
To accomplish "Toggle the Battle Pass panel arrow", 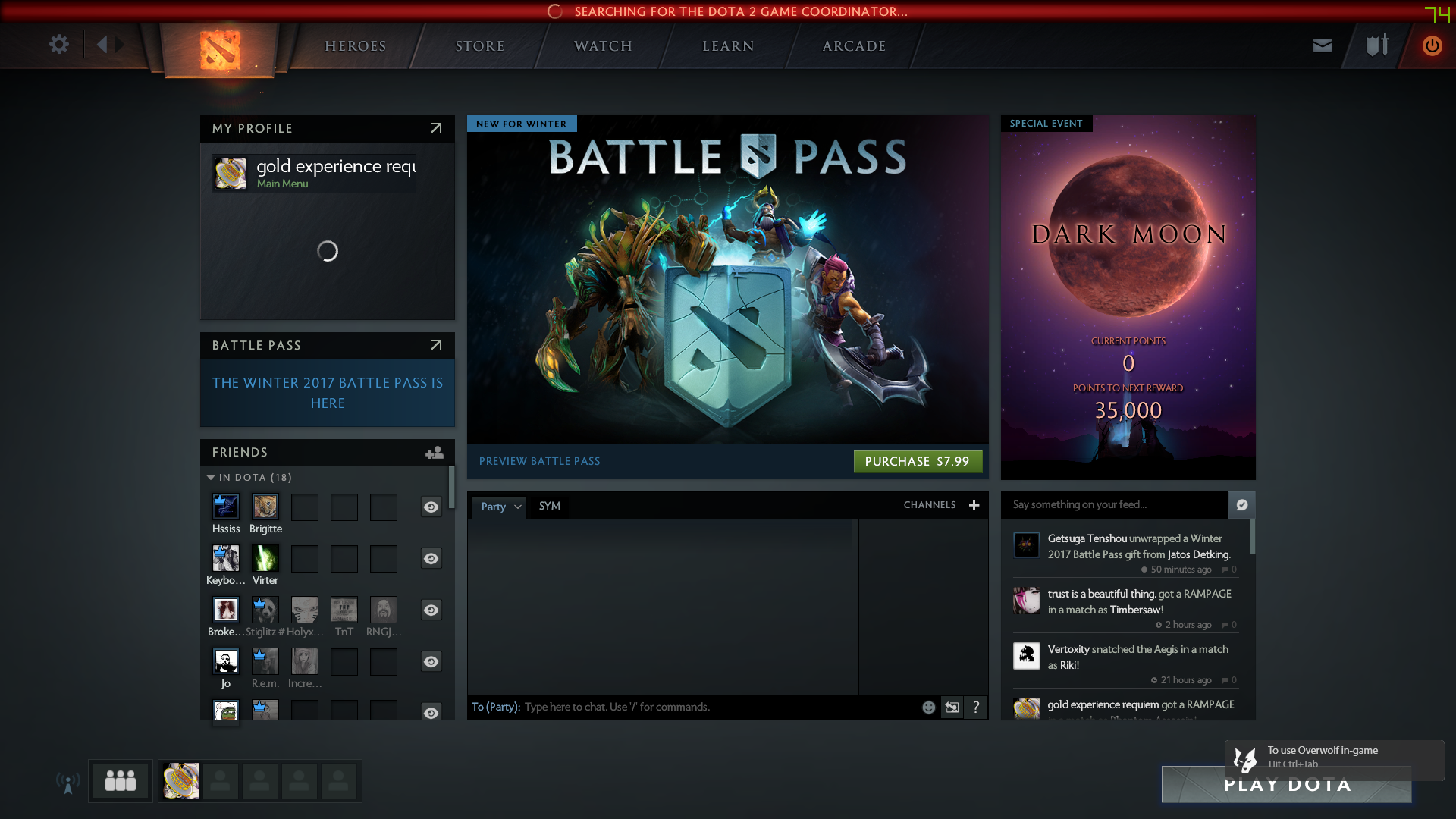I will pyautogui.click(x=437, y=344).
